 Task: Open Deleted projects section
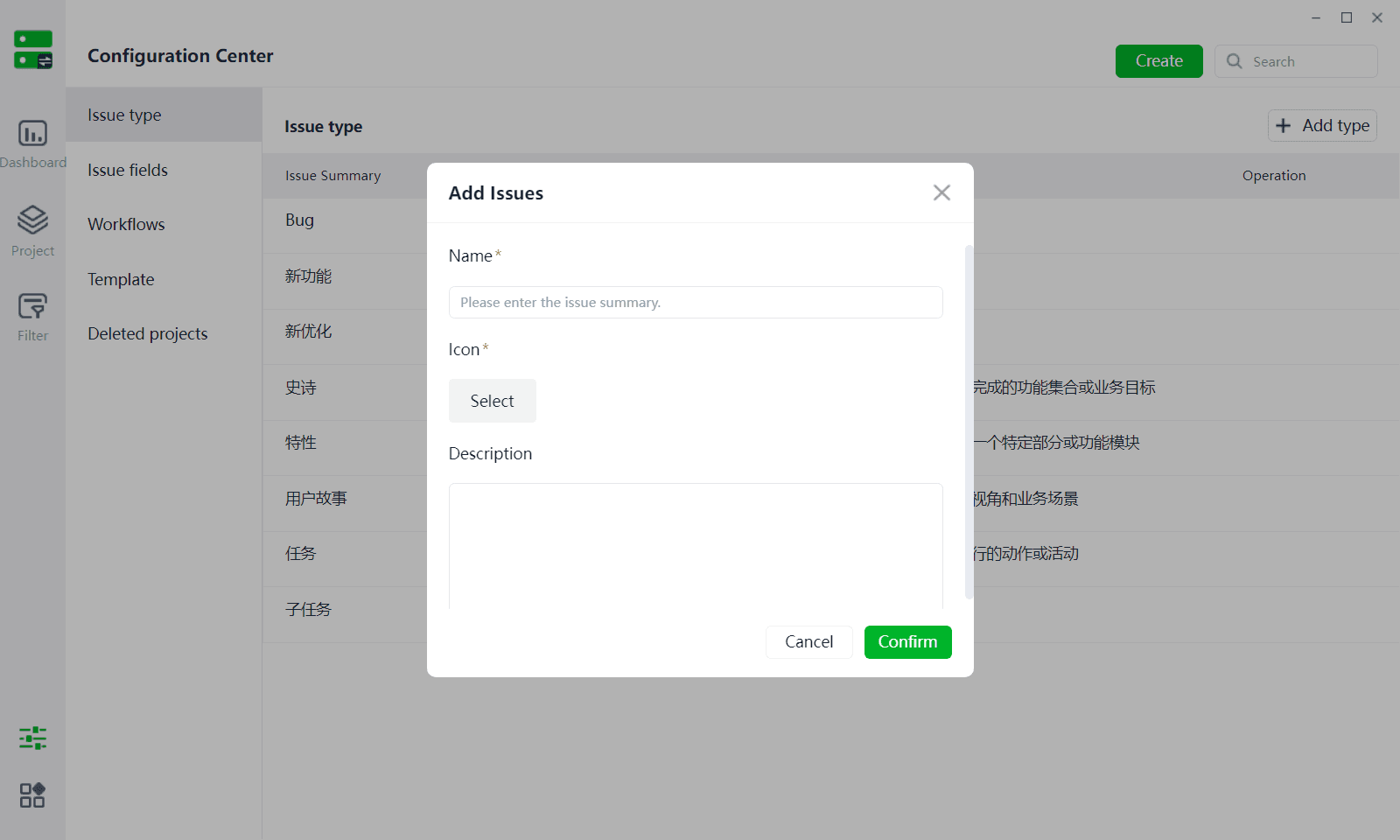pyautogui.click(x=164, y=333)
